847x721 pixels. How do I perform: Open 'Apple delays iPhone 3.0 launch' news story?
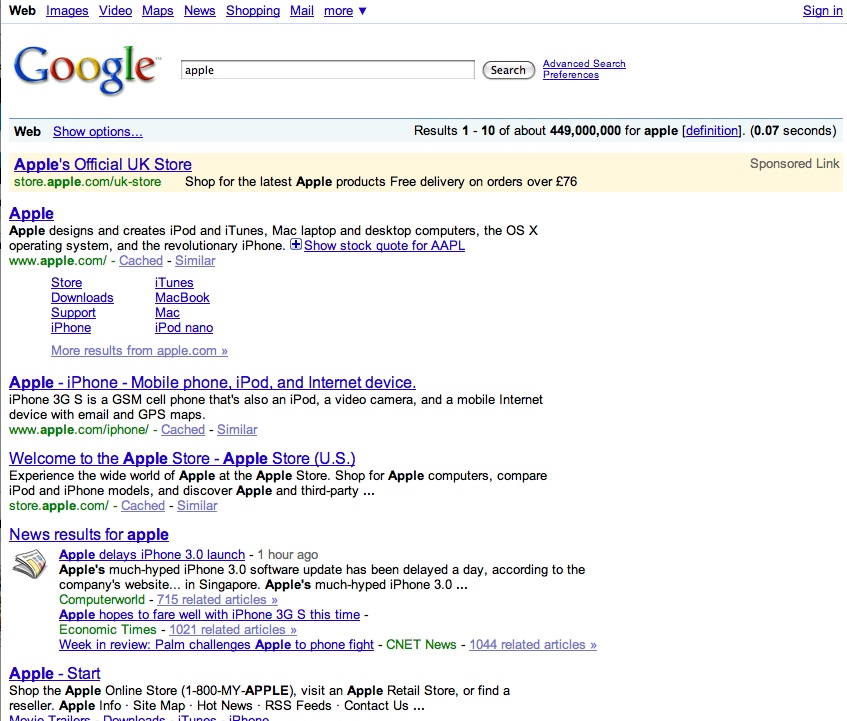click(152, 554)
